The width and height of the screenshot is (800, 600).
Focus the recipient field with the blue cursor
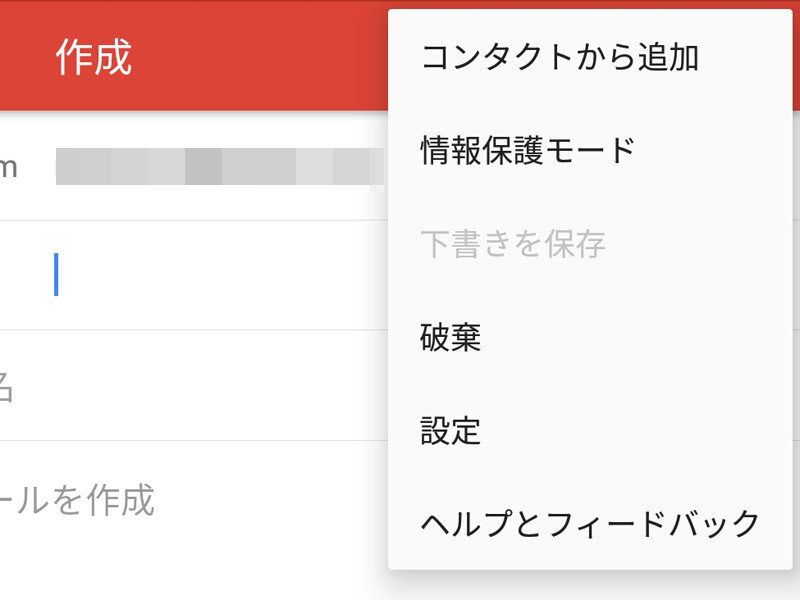(x=200, y=275)
